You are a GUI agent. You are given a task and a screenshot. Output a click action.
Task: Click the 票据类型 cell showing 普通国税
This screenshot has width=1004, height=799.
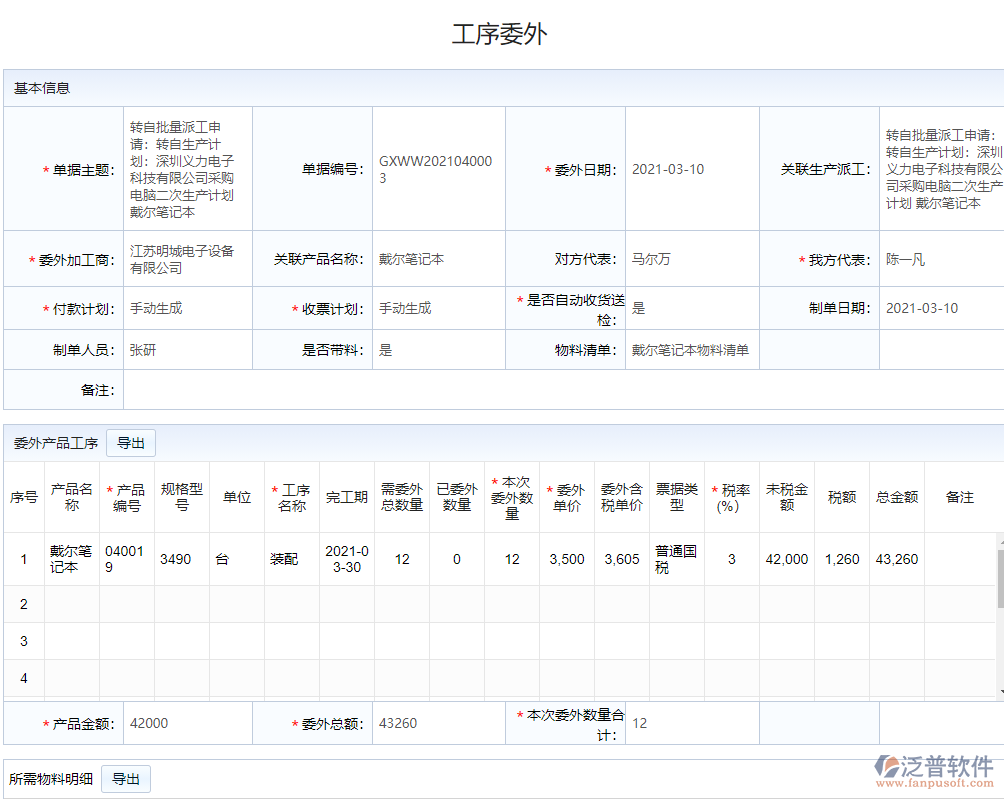point(677,559)
